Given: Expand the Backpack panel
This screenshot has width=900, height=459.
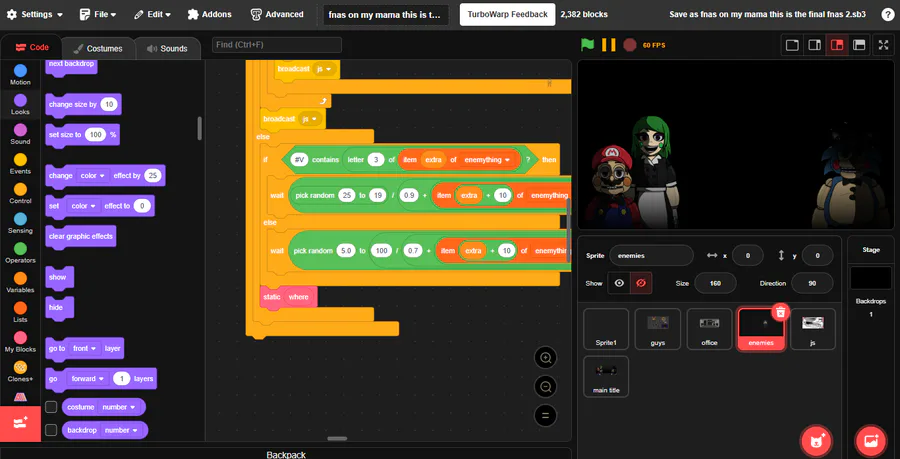Looking at the screenshot, I should (x=286, y=454).
